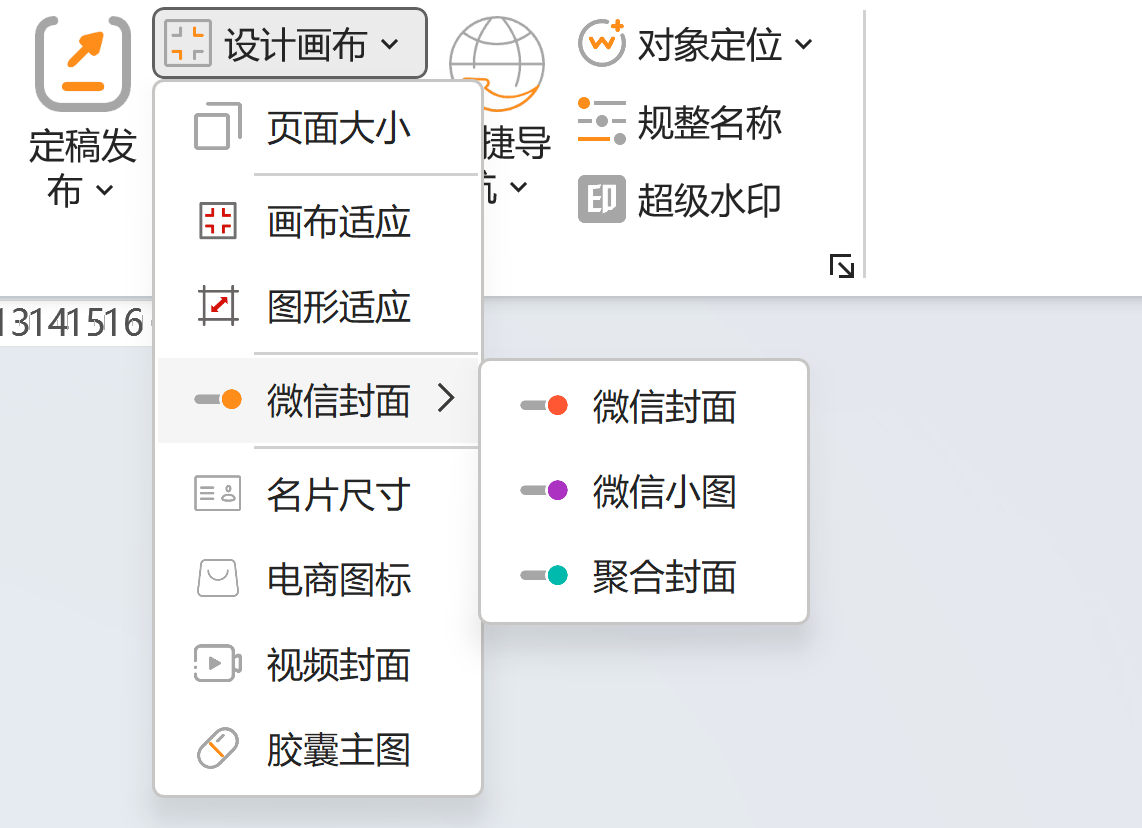1142x828 pixels.
Task: Open the 设计画布 dropdown button
Action: point(290,44)
